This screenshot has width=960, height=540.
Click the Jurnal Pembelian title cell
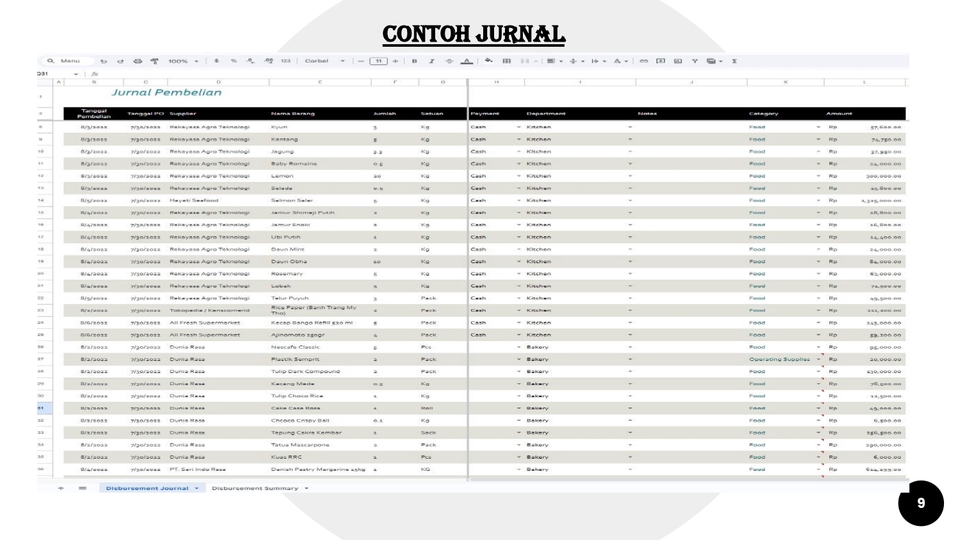[166, 92]
